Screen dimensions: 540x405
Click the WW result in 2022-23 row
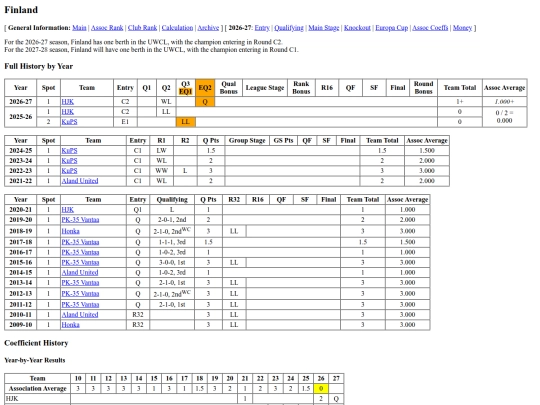tap(162, 170)
